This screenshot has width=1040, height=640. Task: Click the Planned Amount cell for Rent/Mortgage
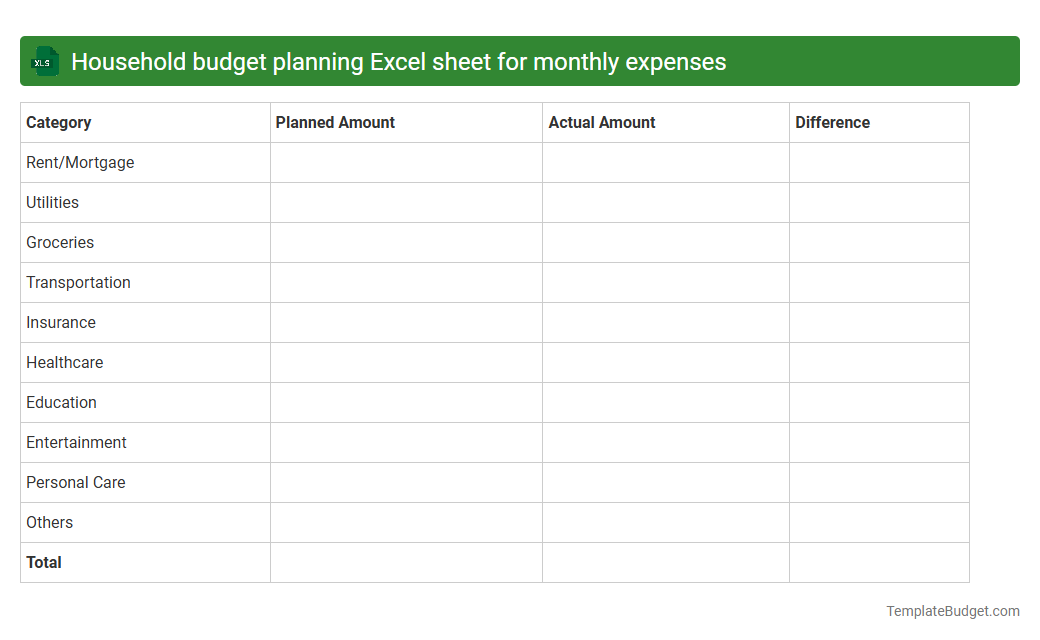pyautogui.click(x=405, y=162)
